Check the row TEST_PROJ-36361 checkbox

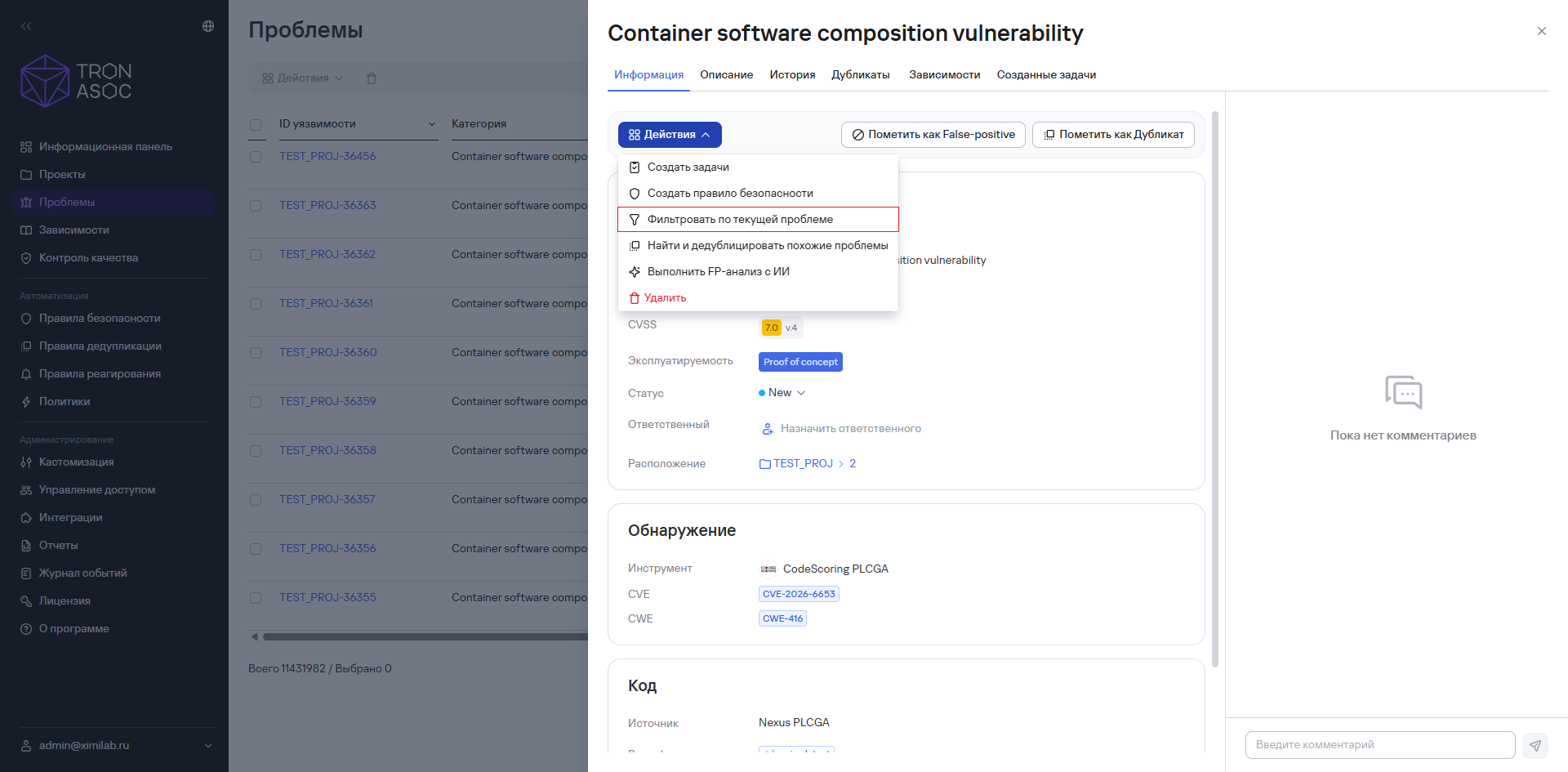click(x=256, y=304)
